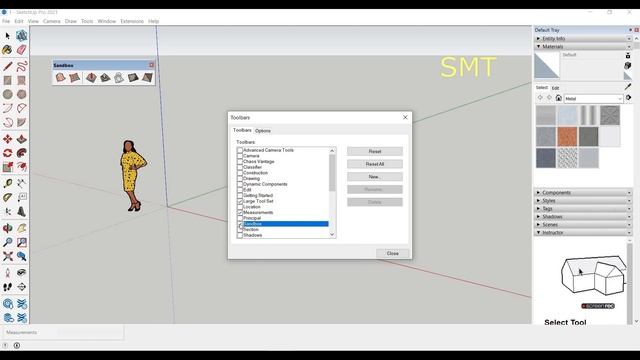The width and height of the screenshot is (640, 360).
Task: Open the Window menu
Action: 107,21
